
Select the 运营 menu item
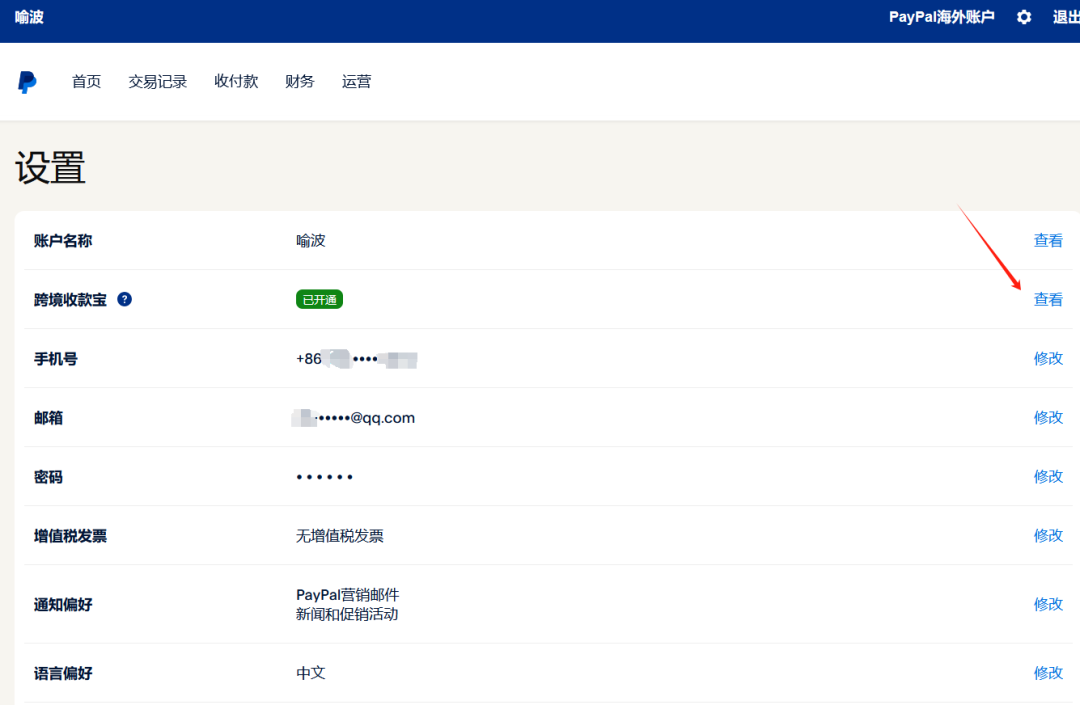click(357, 82)
